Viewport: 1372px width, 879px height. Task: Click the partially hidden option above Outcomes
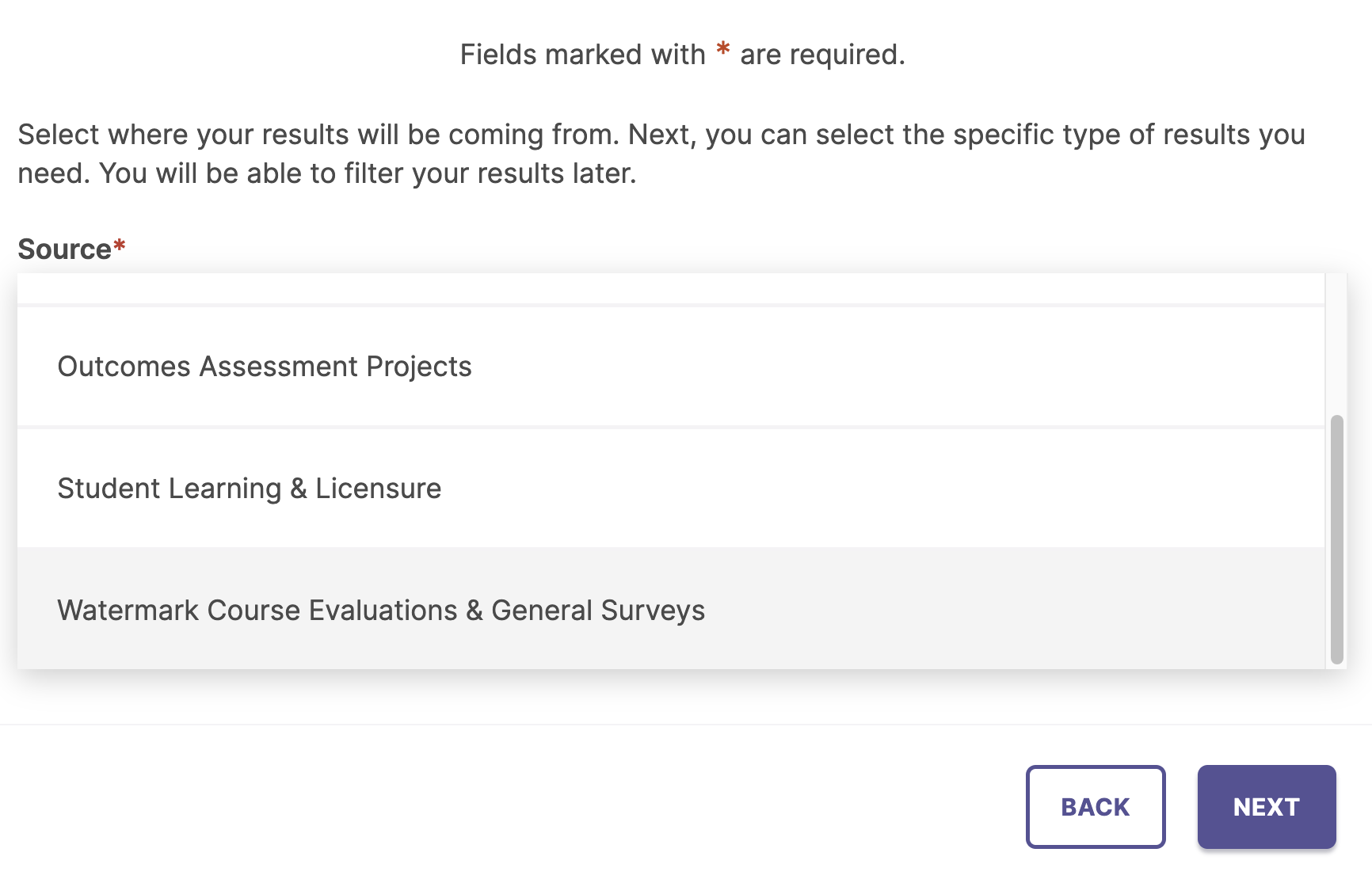point(670,290)
